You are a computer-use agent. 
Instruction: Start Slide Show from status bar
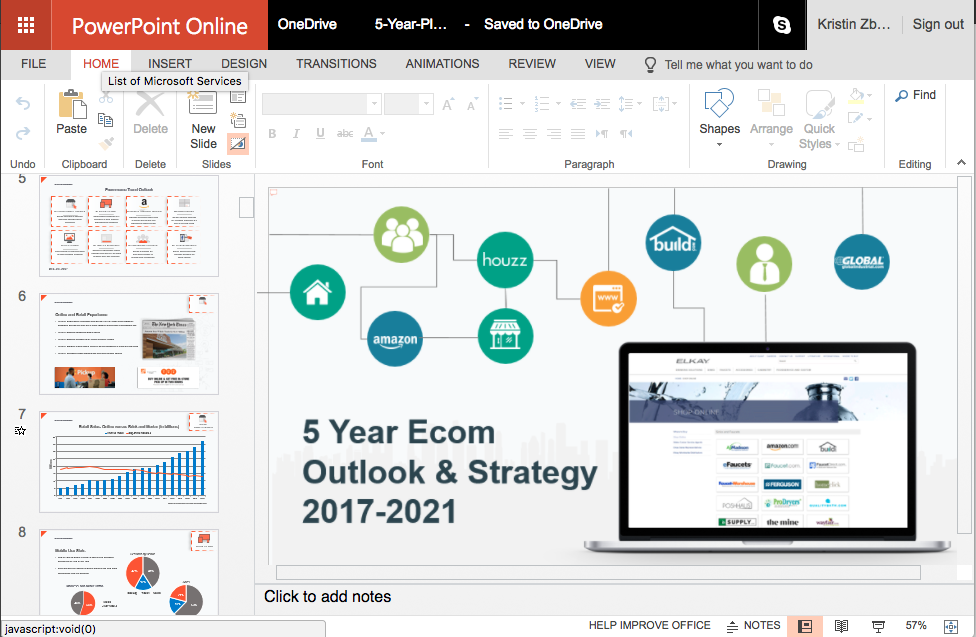(x=878, y=626)
